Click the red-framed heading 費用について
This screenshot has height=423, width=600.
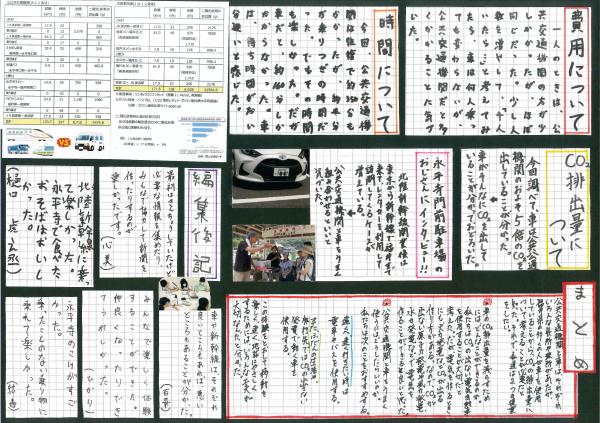pyautogui.click(x=577, y=72)
